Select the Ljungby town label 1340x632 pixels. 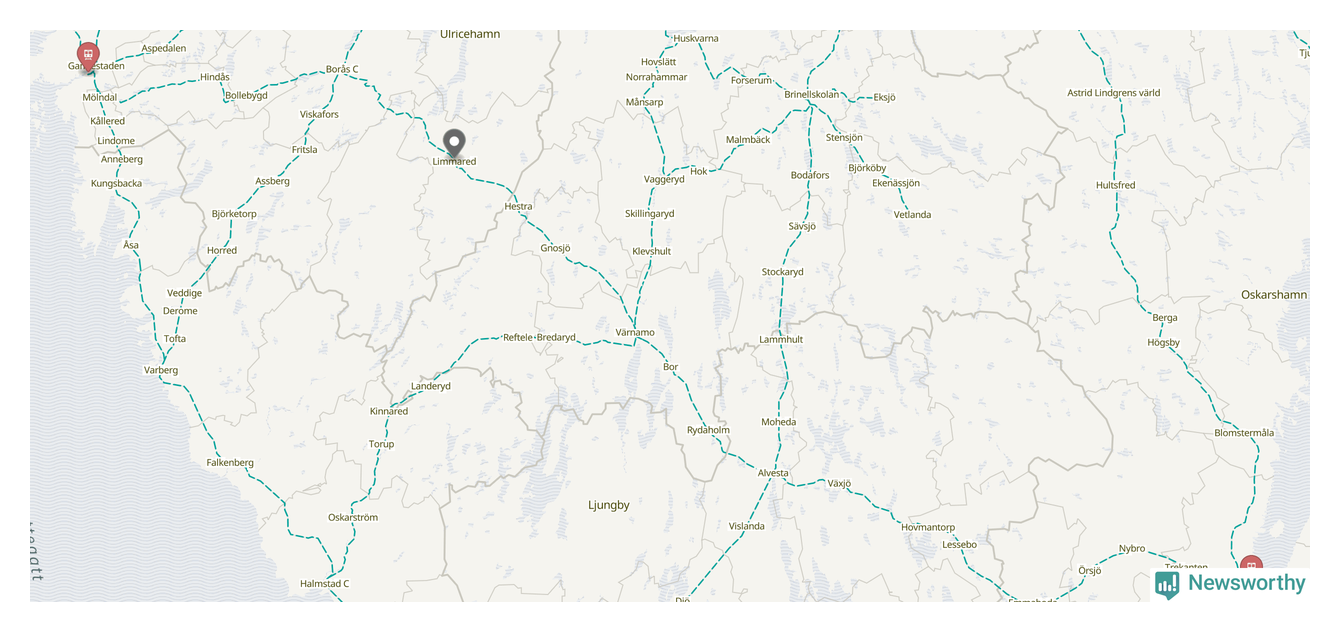pyautogui.click(x=609, y=505)
